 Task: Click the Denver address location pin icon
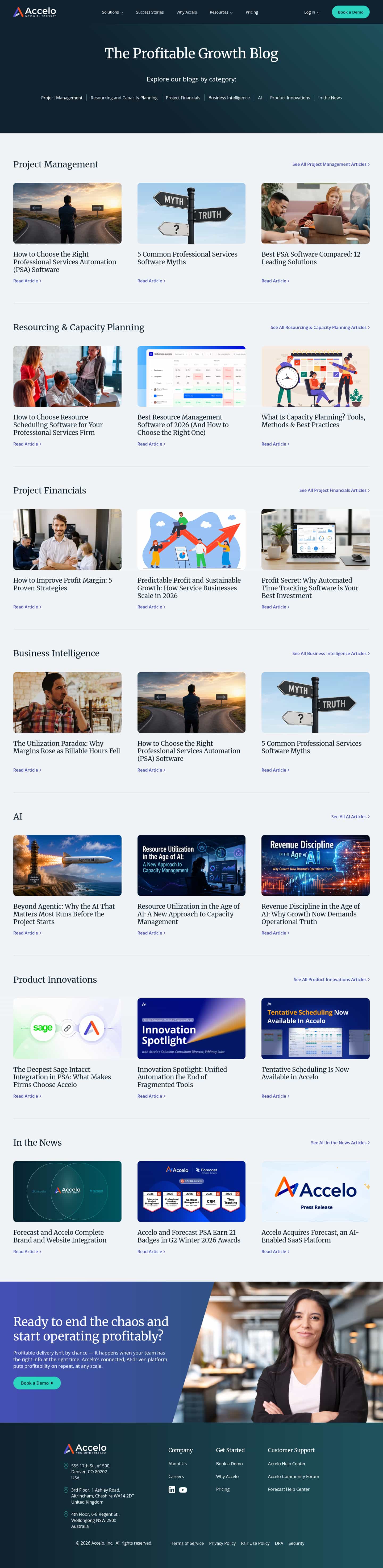point(66,1466)
